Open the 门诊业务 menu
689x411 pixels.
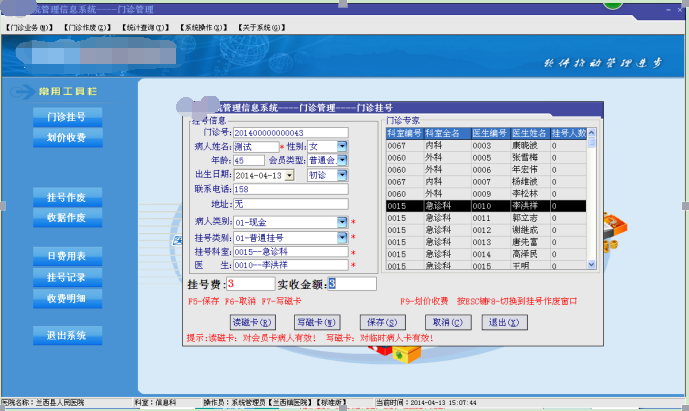coord(27,28)
